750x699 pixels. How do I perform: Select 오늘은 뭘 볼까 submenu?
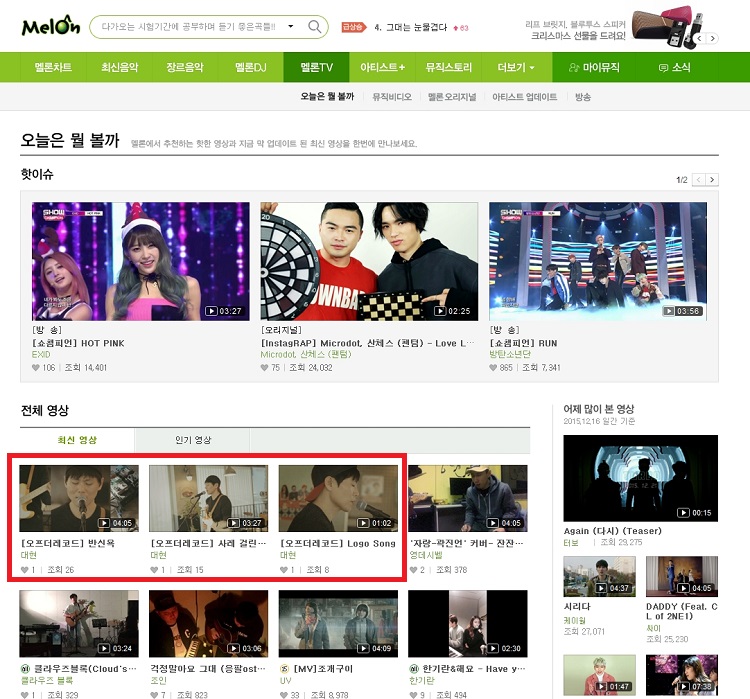pos(327,97)
